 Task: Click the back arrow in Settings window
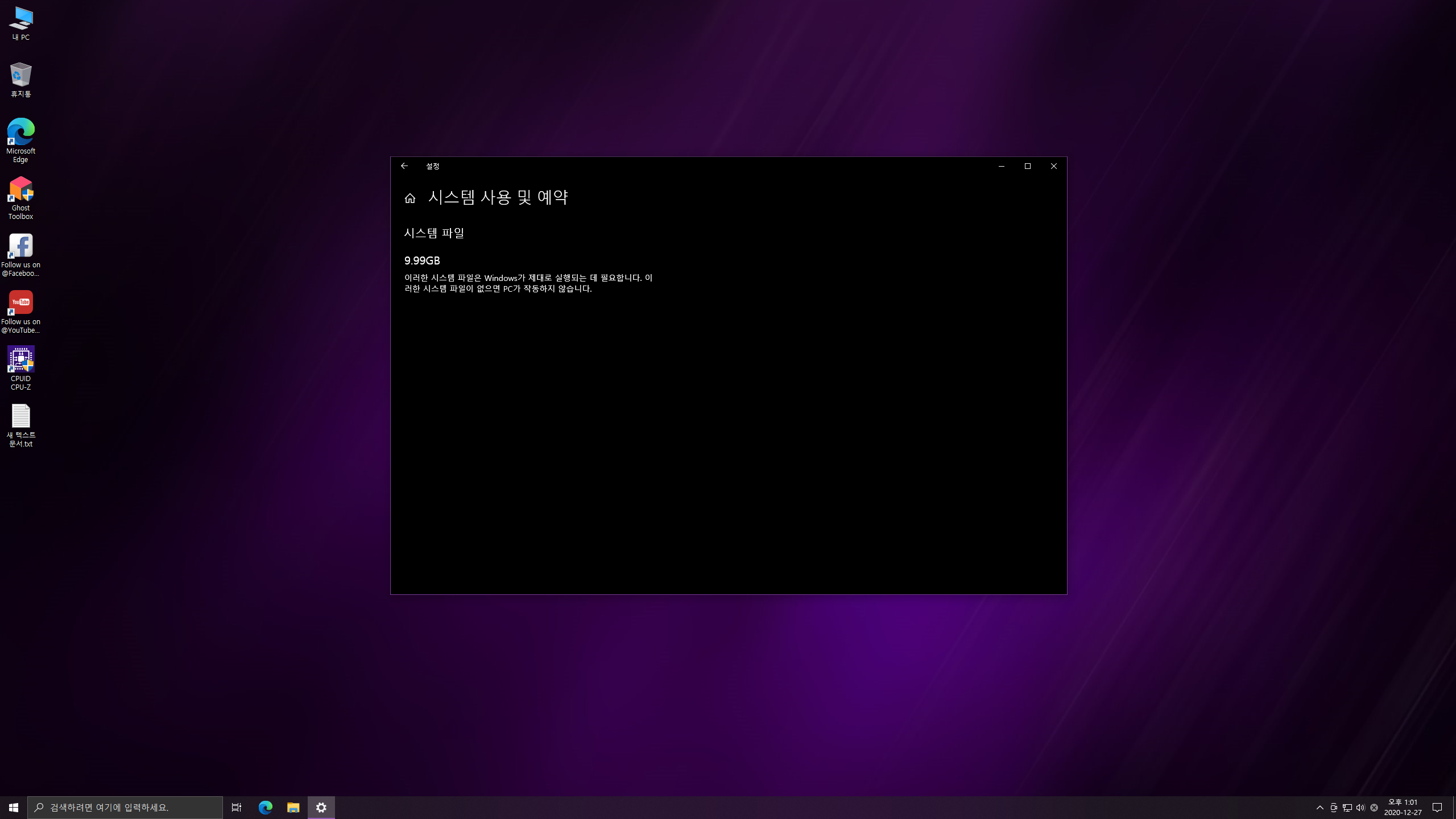(404, 166)
